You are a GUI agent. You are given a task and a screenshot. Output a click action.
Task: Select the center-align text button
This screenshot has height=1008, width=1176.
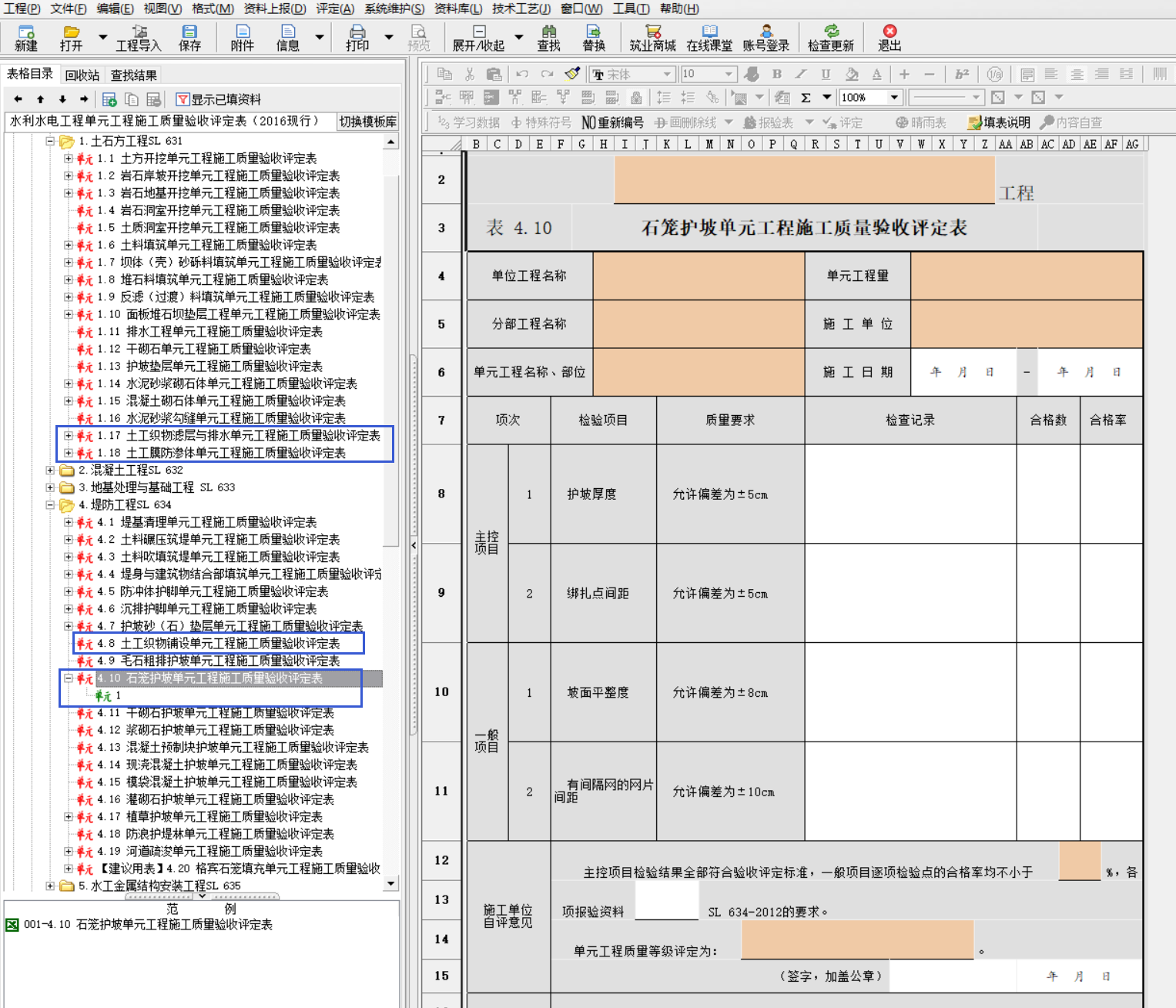(1077, 74)
